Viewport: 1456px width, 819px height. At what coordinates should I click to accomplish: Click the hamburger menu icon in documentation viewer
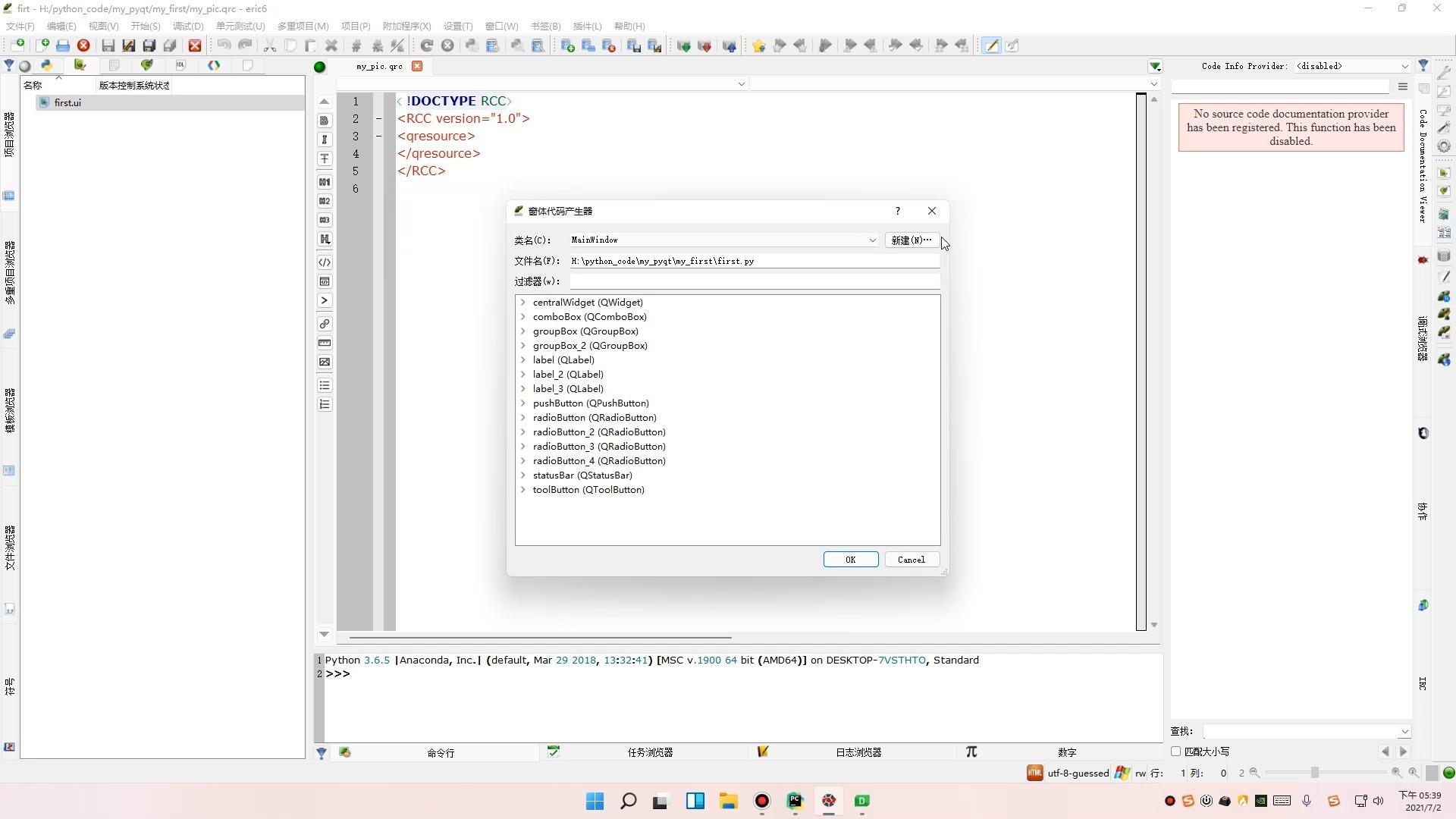tap(1403, 86)
